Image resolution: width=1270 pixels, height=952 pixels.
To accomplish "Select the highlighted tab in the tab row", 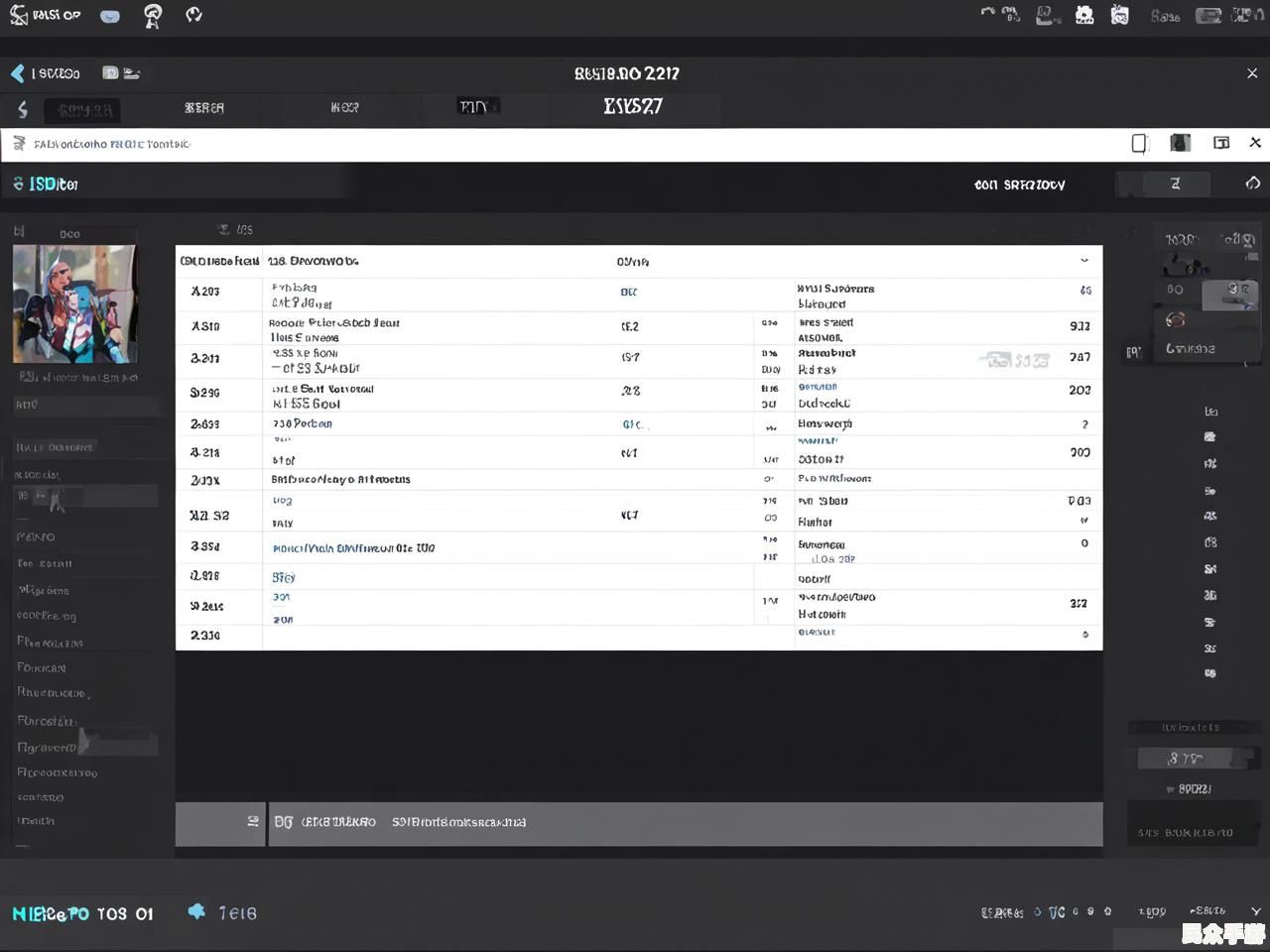I will click(475, 107).
